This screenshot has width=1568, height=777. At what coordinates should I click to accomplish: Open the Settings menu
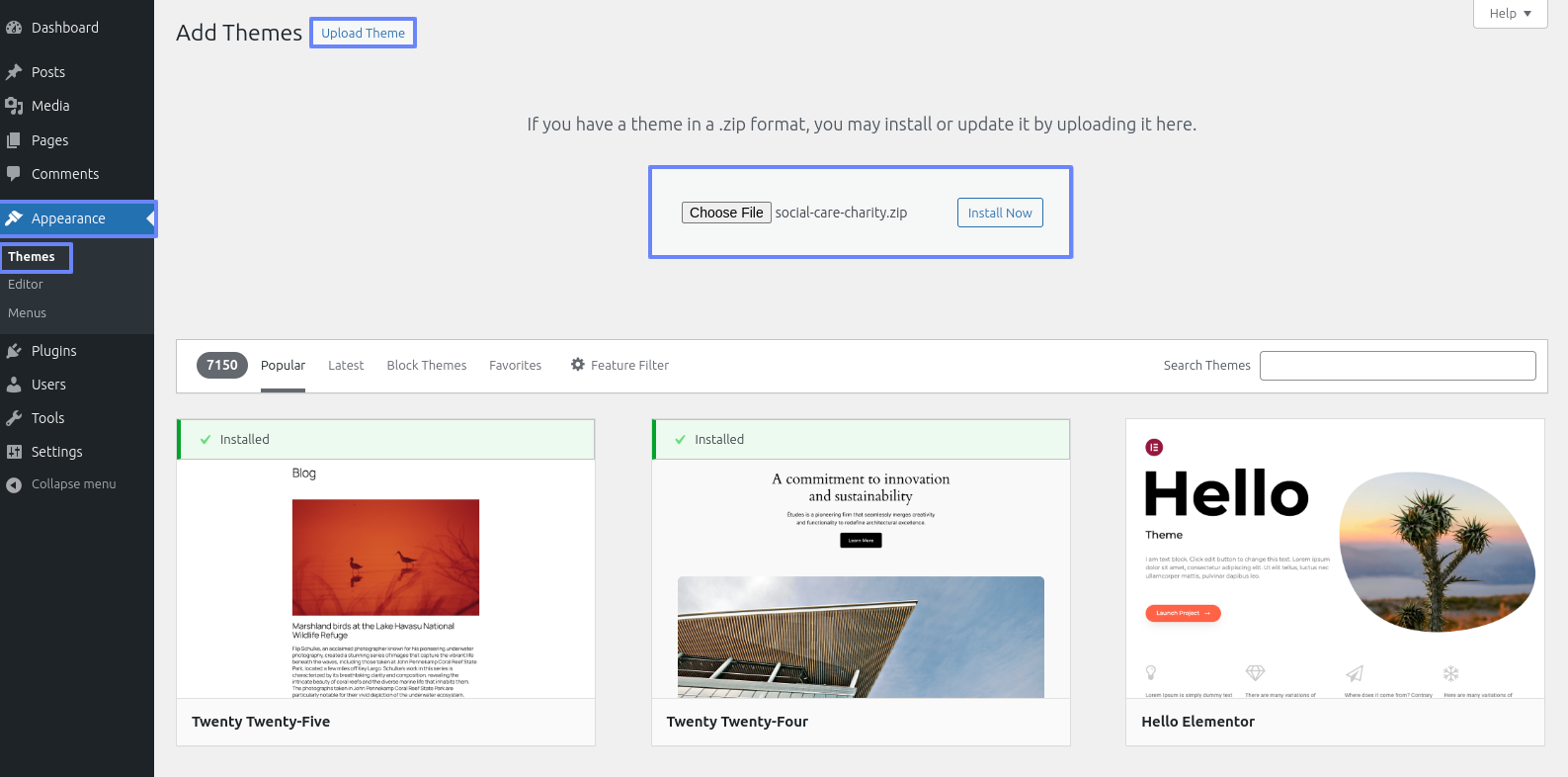click(77, 452)
